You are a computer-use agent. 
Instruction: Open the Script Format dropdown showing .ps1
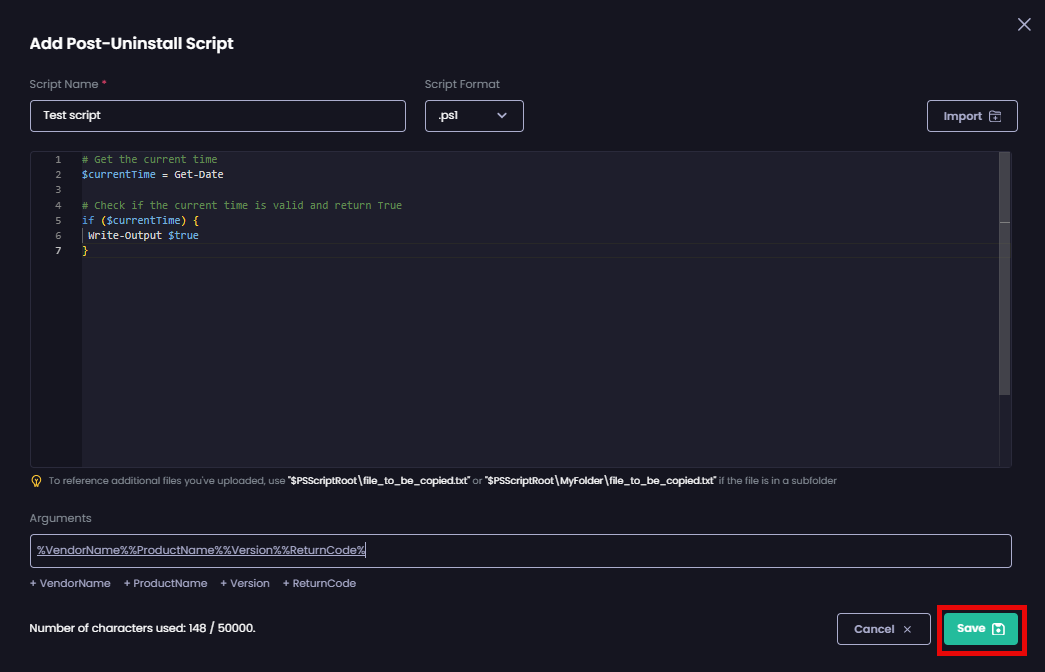pyautogui.click(x=474, y=116)
